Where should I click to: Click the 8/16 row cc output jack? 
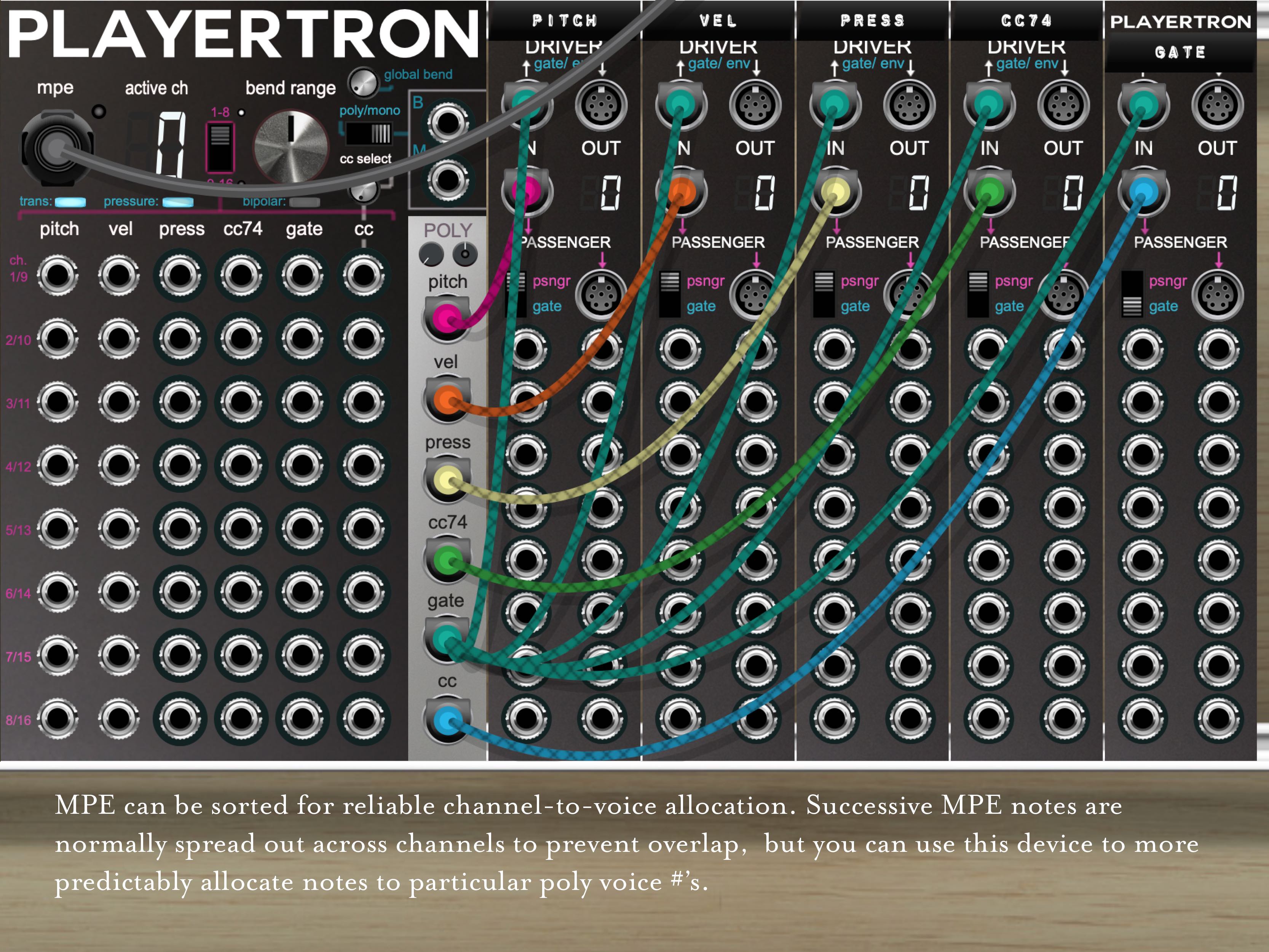(364, 718)
